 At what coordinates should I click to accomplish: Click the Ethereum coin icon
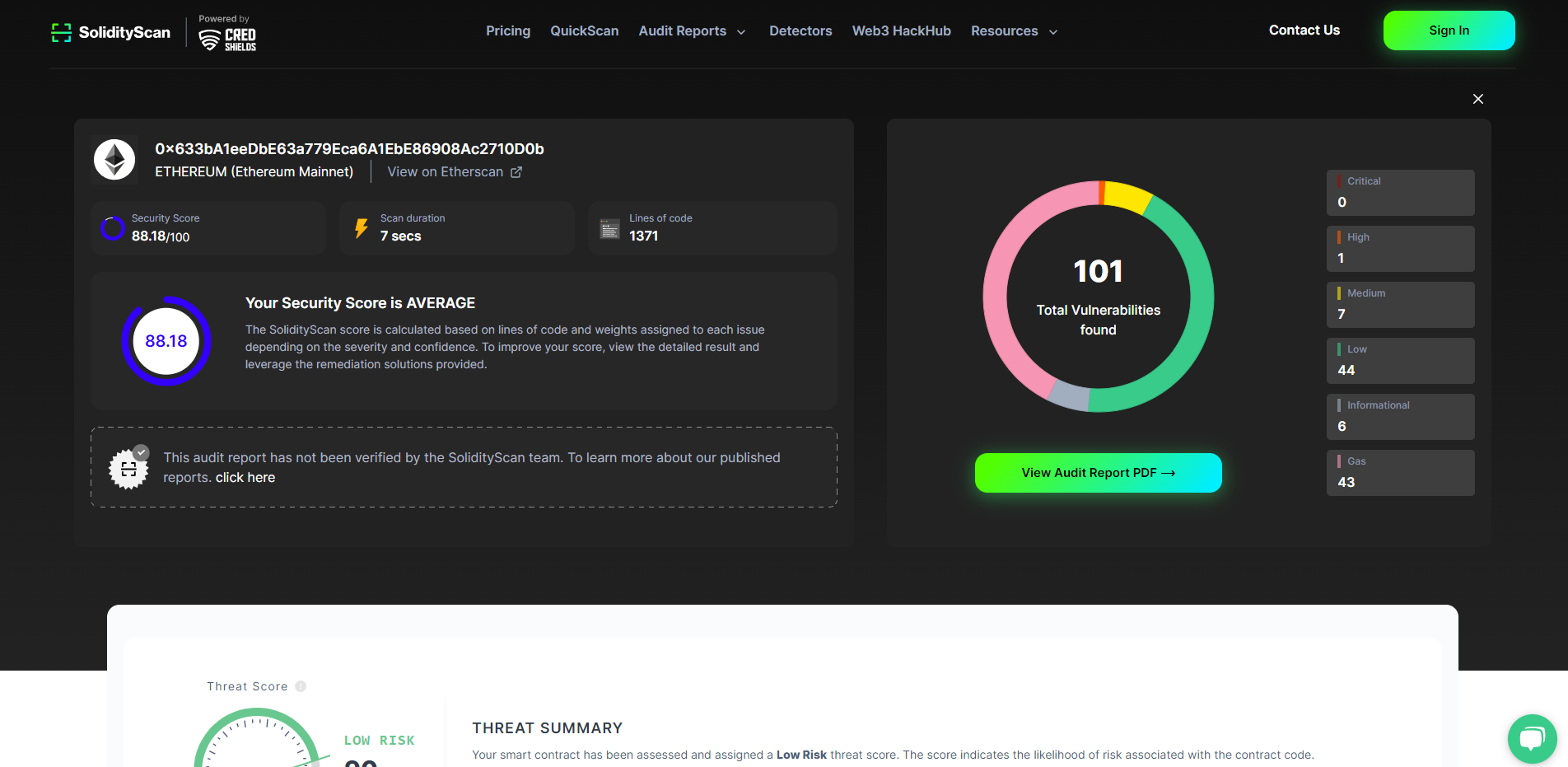[x=114, y=159]
